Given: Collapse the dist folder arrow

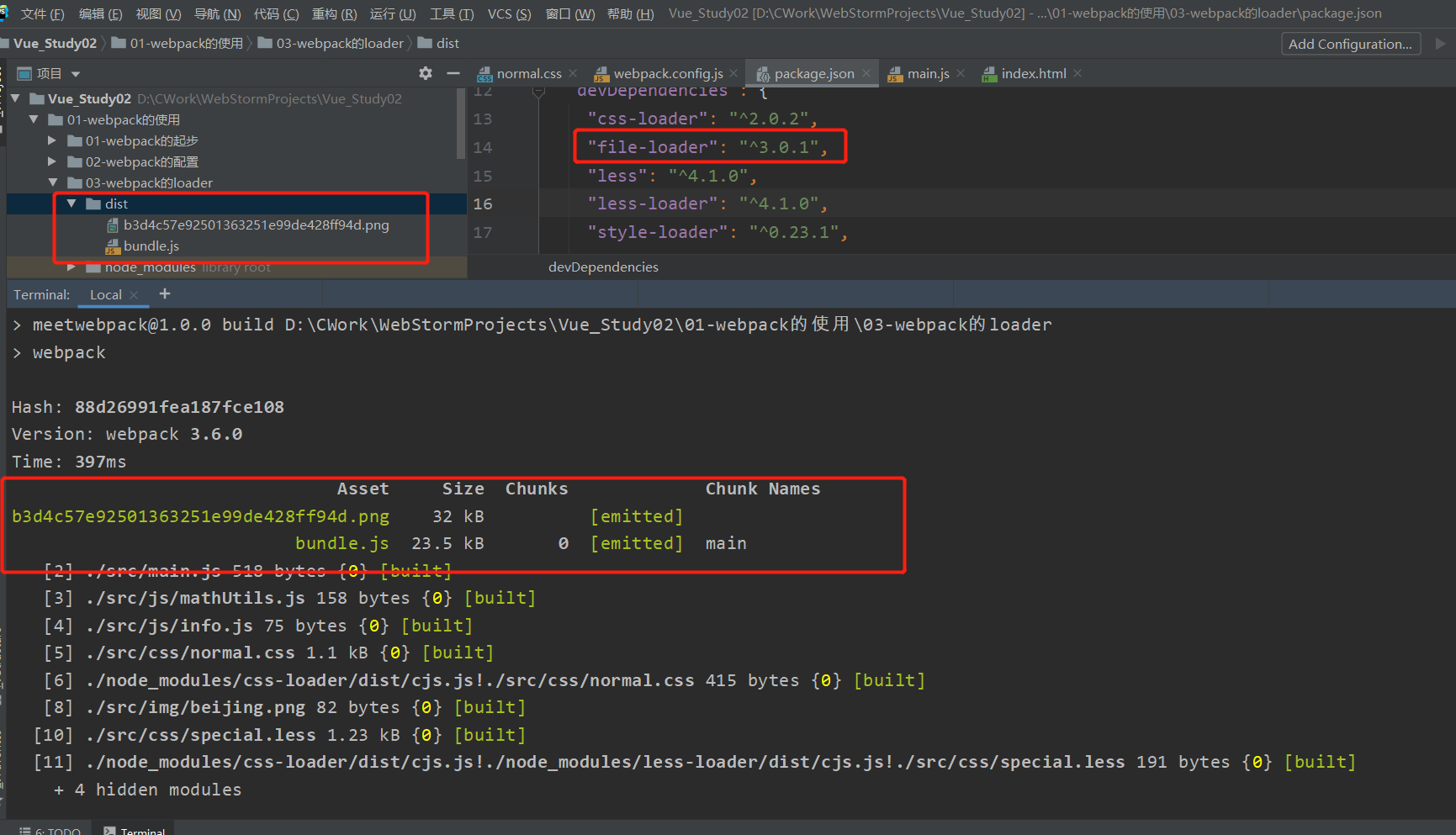Looking at the screenshot, I should point(71,203).
